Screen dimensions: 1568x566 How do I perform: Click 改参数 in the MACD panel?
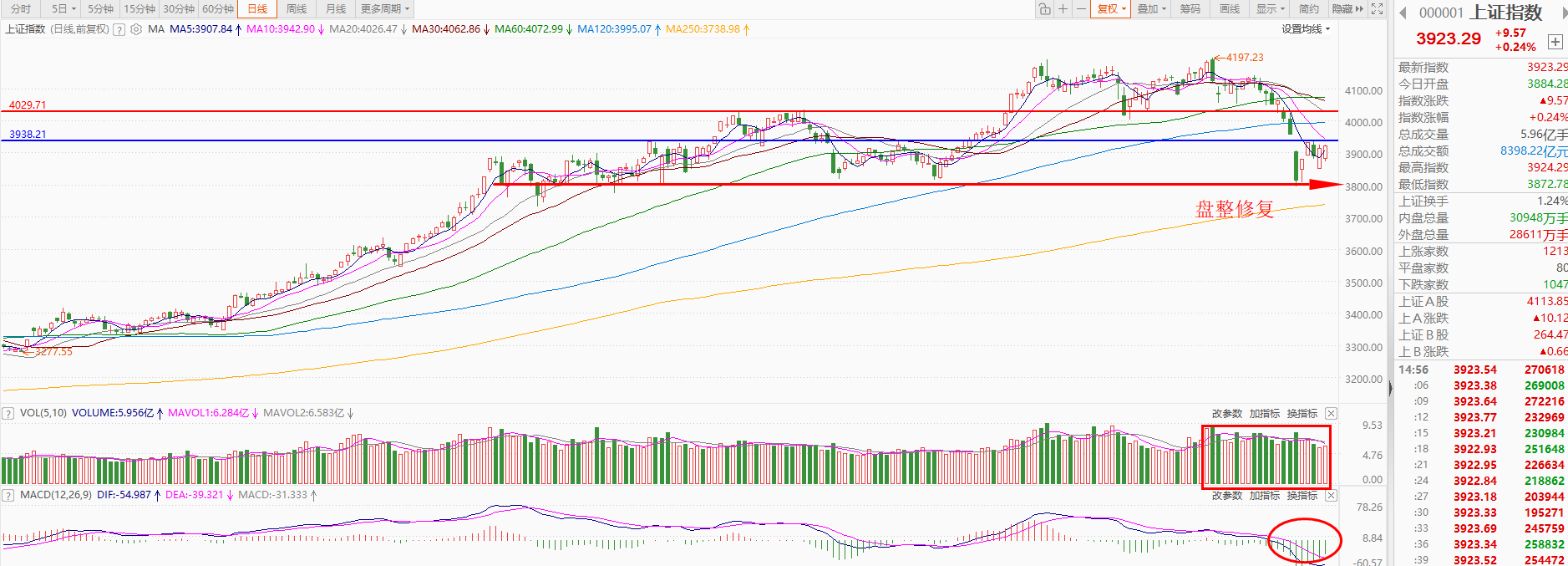(x=1226, y=496)
